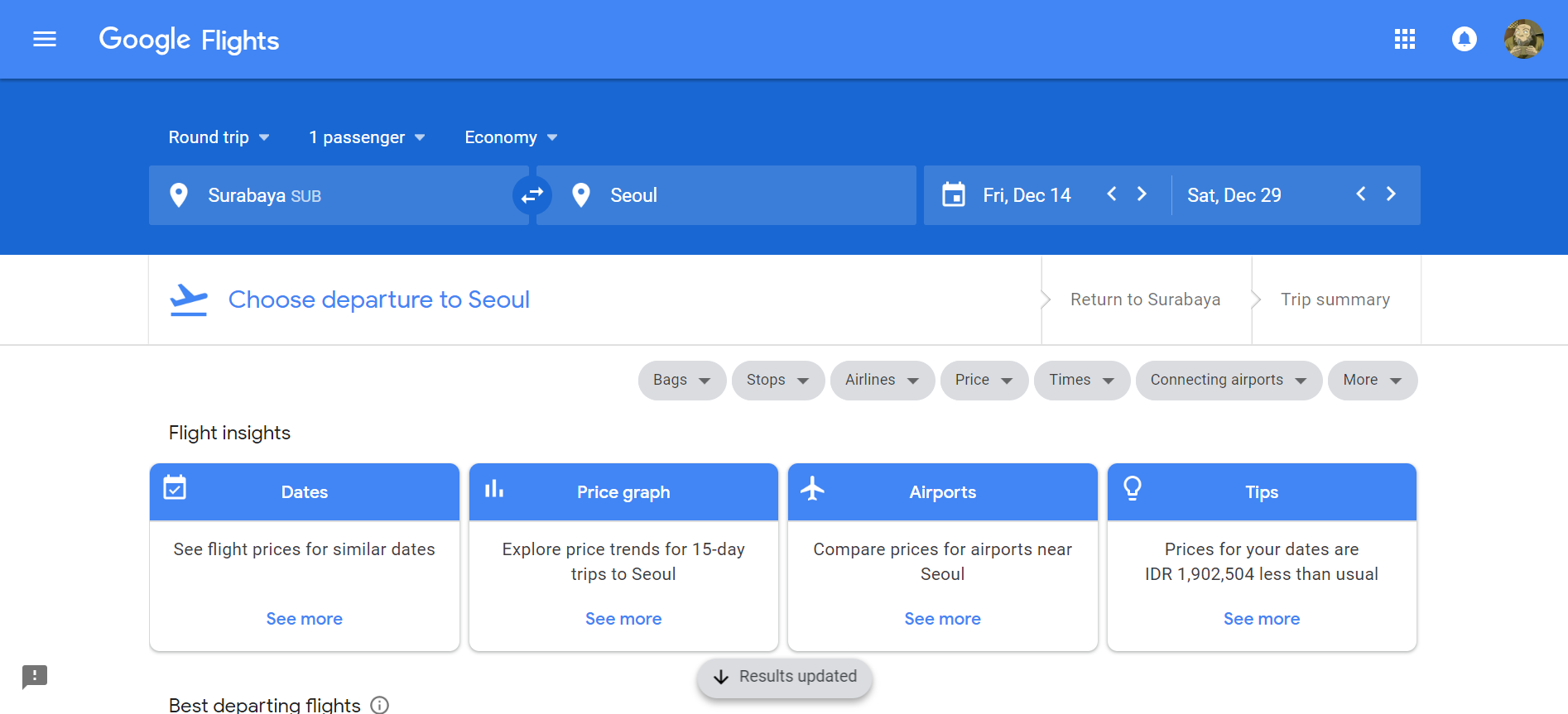Image resolution: width=1568 pixels, height=714 pixels.
Task: Go to previous departure date
Action: click(x=1112, y=194)
